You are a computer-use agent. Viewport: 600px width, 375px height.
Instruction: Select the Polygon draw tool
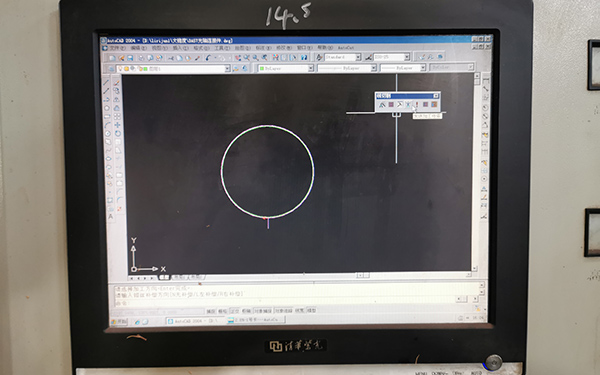107,108
